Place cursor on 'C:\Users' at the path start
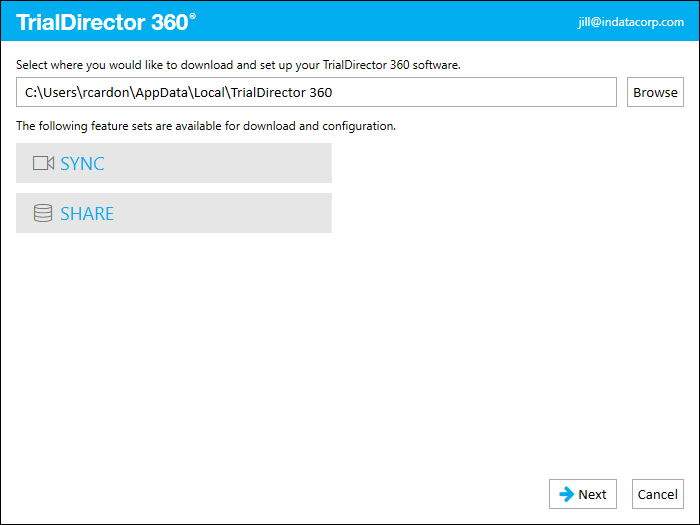This screenshot has height=525, width=700. click(x=50, y=92)
